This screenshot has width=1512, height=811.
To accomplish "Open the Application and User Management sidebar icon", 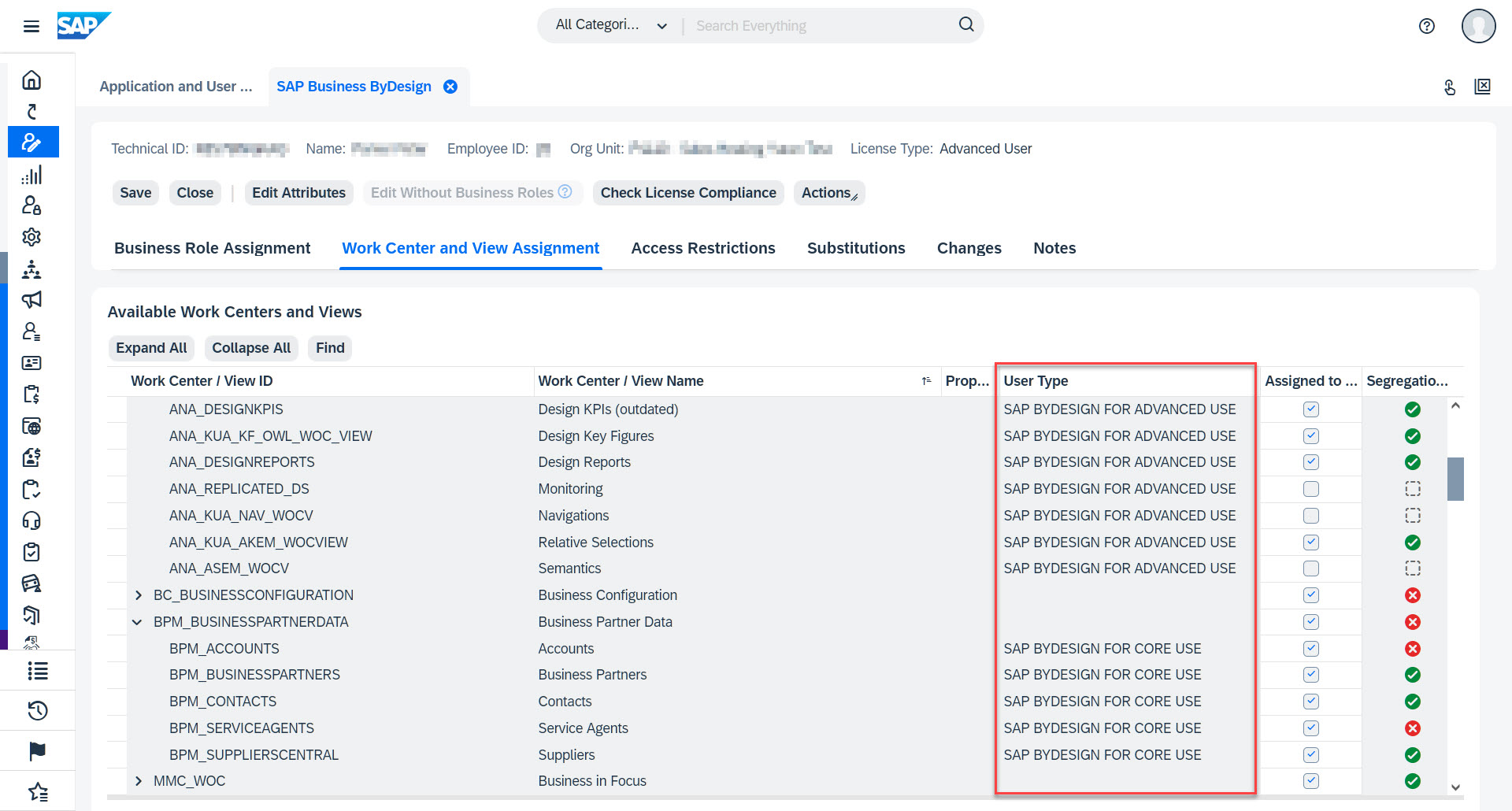I will coord(32,143).
